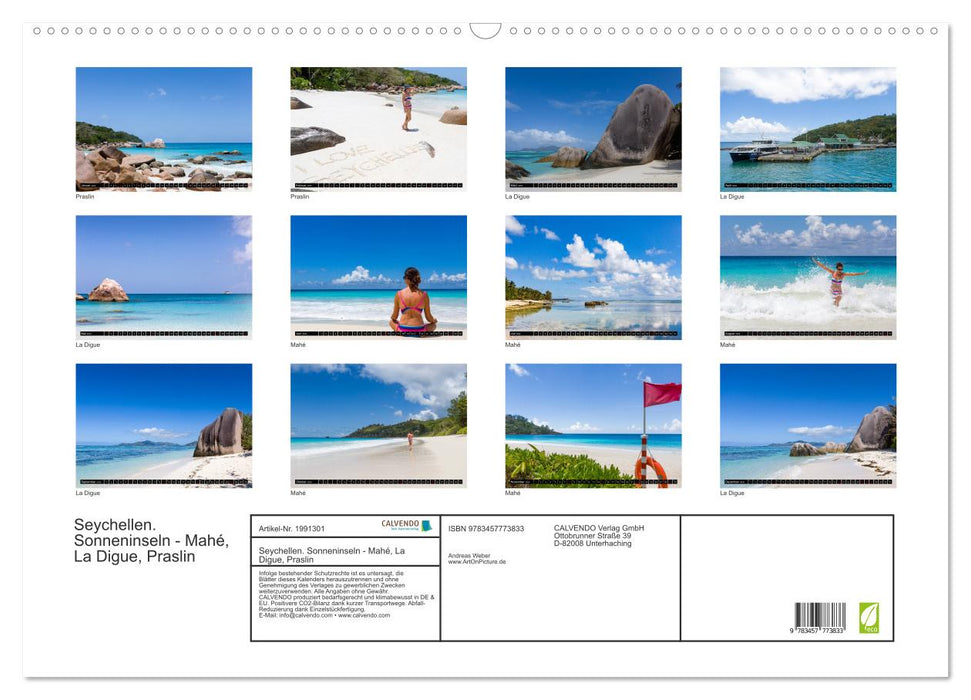Click the calendar date strip under the Praslin photo
The image size is (971, 700).
pyautogui.click(x=164, y=186)
